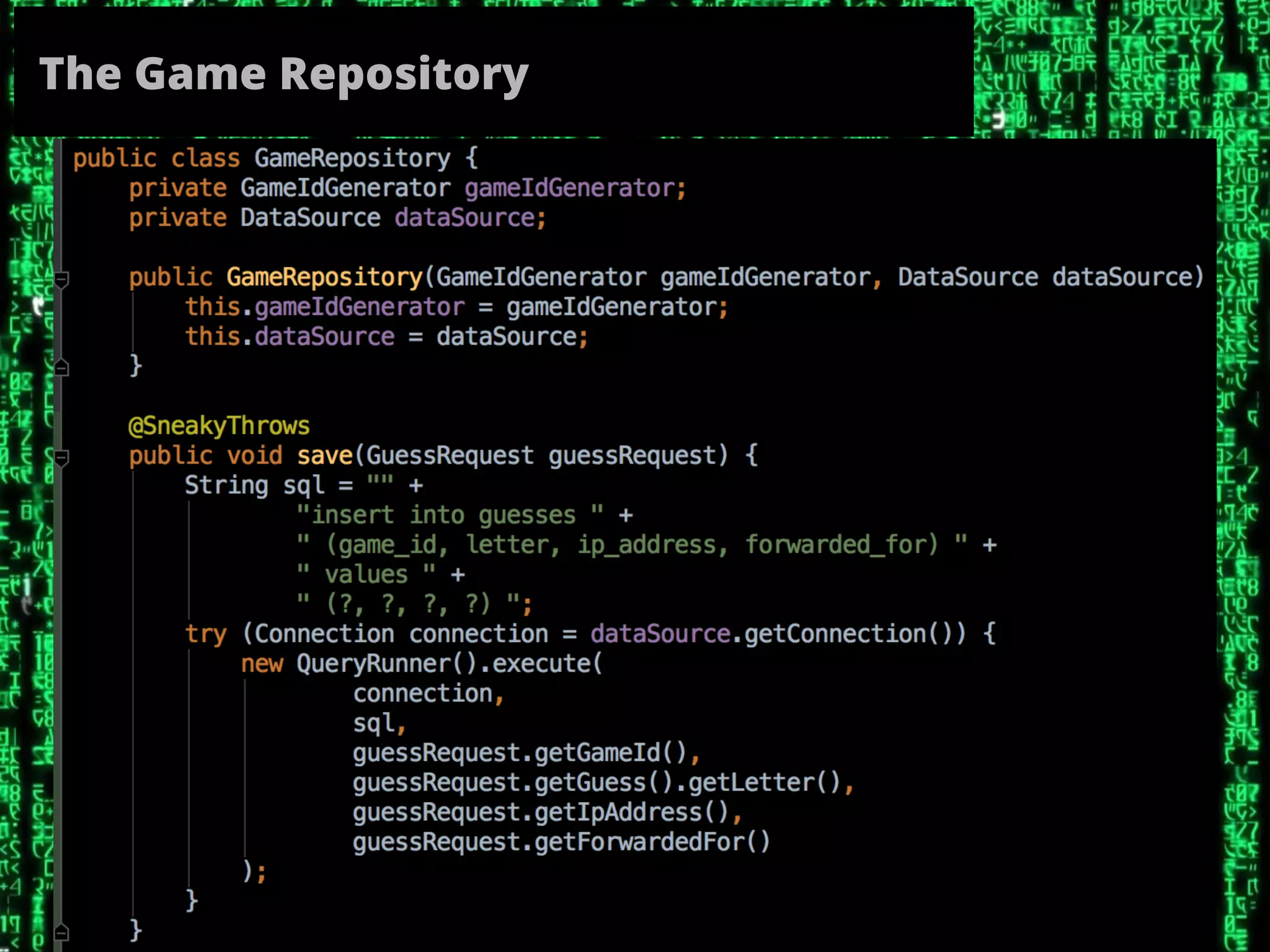Click the "try" keyword
This screenshot has width=1270, height=952.
tap(206, 635)
